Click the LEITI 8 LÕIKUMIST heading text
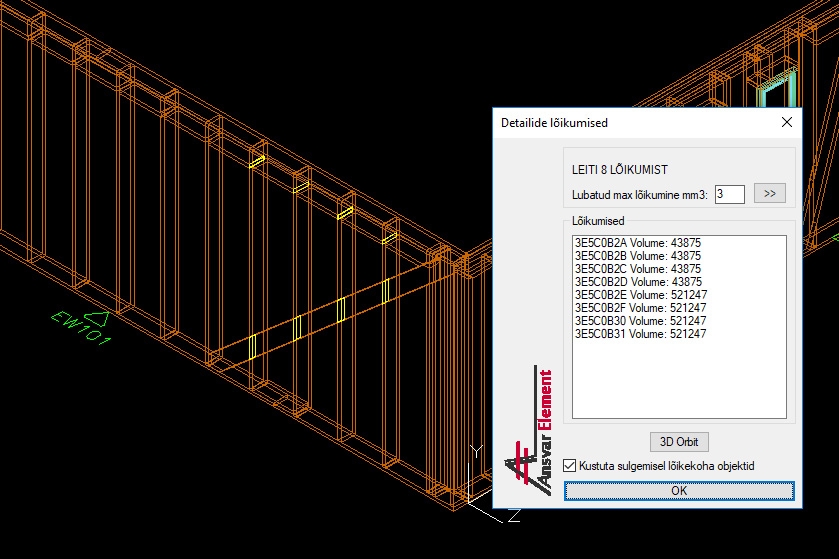839x559 pixels. click(x=620, y=170)
